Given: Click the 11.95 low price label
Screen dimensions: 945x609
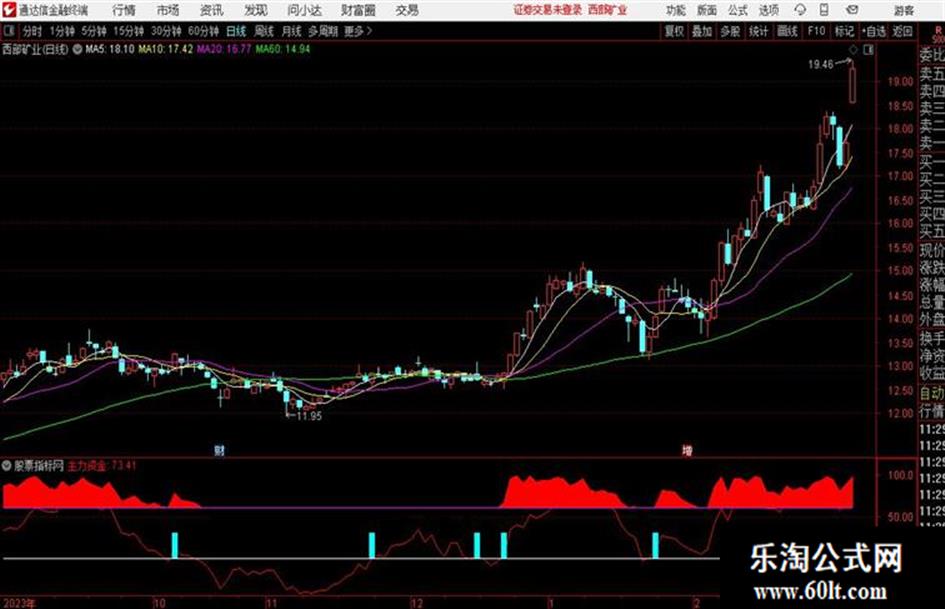Looking at the screenshot, I should pos(309,415).
